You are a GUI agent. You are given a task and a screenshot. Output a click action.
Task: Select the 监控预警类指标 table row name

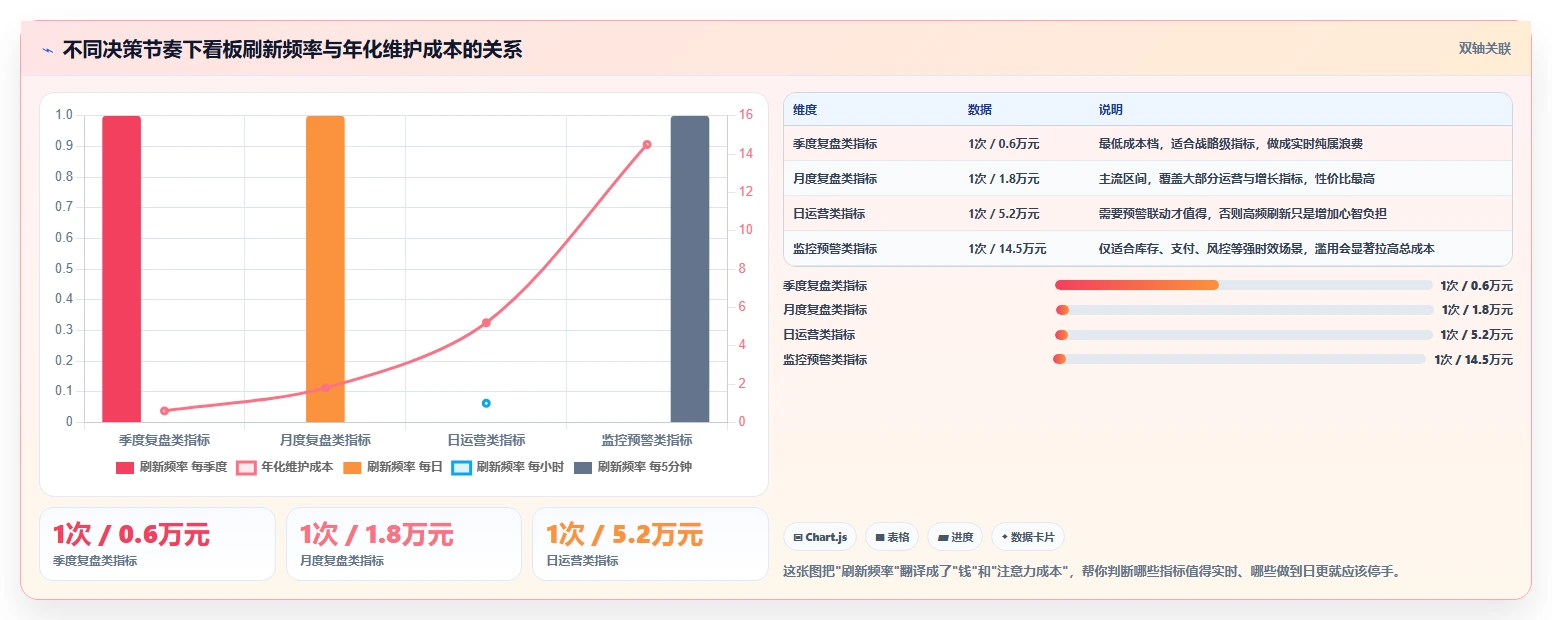835,248
